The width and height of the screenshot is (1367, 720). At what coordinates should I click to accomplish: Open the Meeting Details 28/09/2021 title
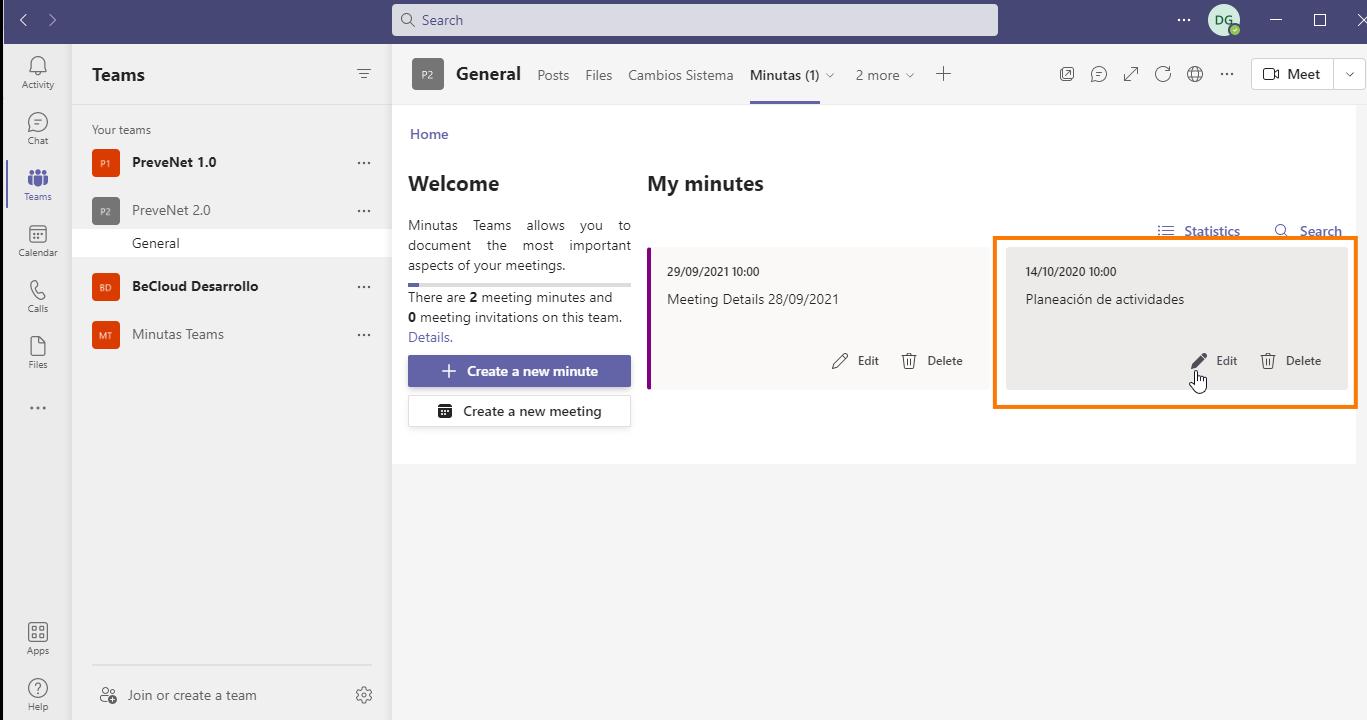coord(753,299)
